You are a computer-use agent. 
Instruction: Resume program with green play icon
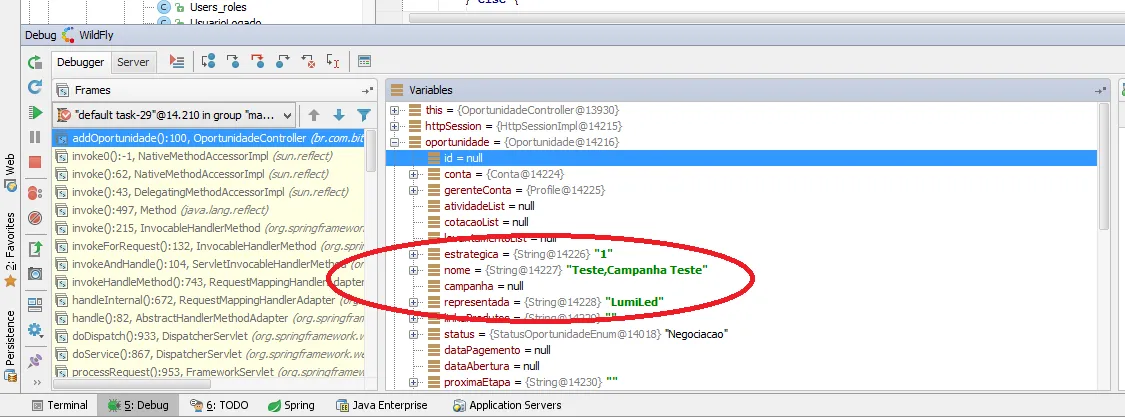click(x=35, y=112)
